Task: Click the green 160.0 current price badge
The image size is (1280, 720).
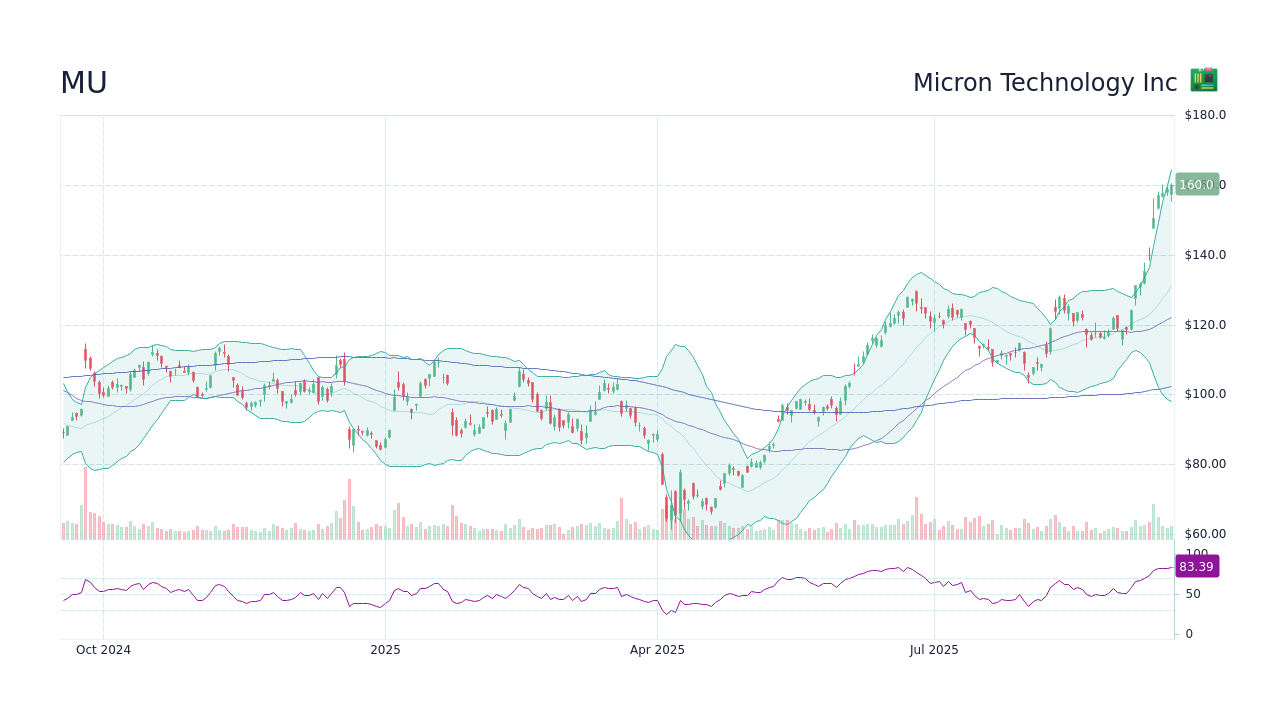Action: point(1196,185)
